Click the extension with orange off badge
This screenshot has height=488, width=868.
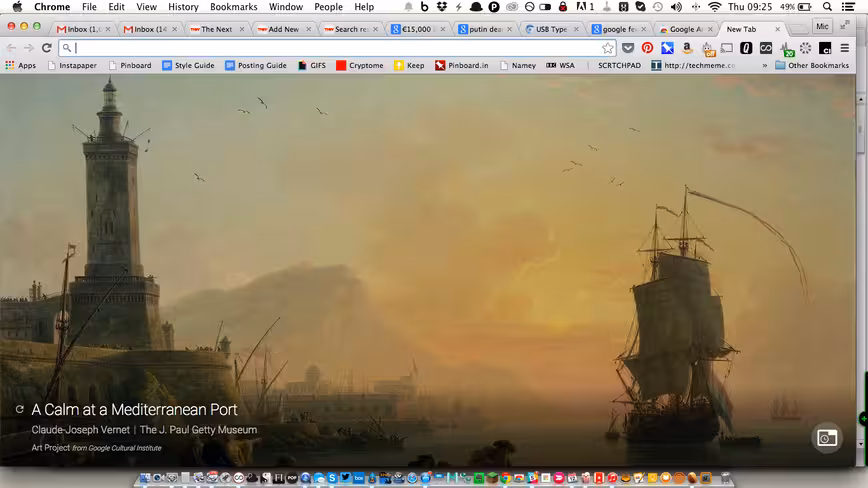pos(707,49)
